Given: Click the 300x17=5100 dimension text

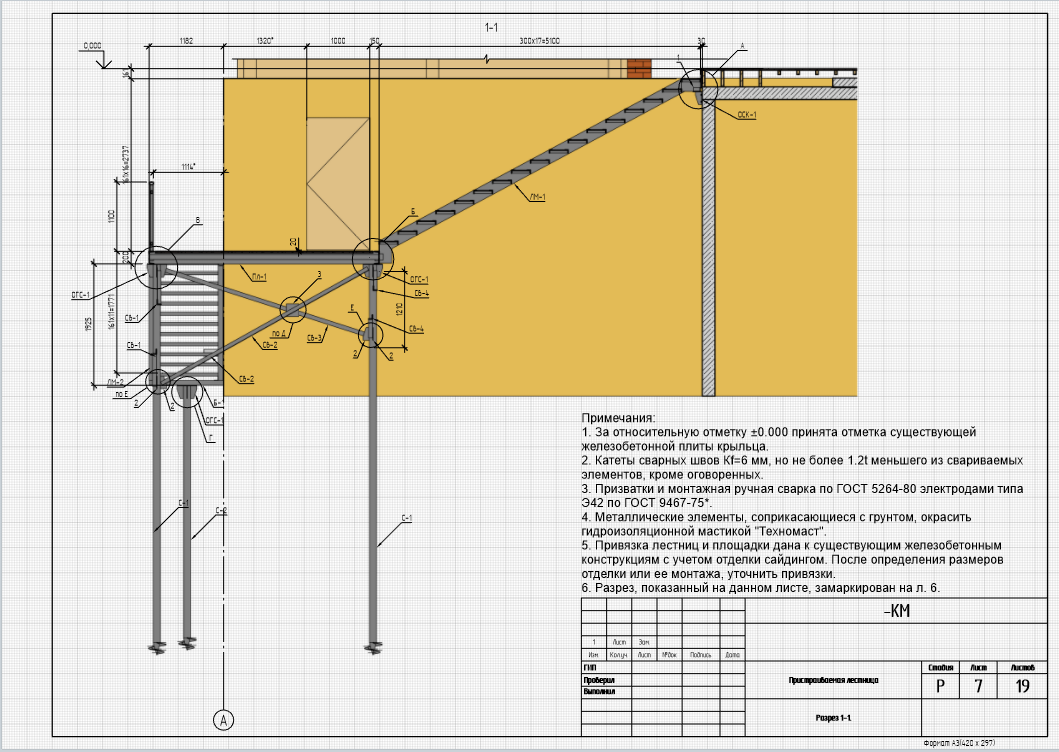Looking at the screenshot, I should point(539,41).
